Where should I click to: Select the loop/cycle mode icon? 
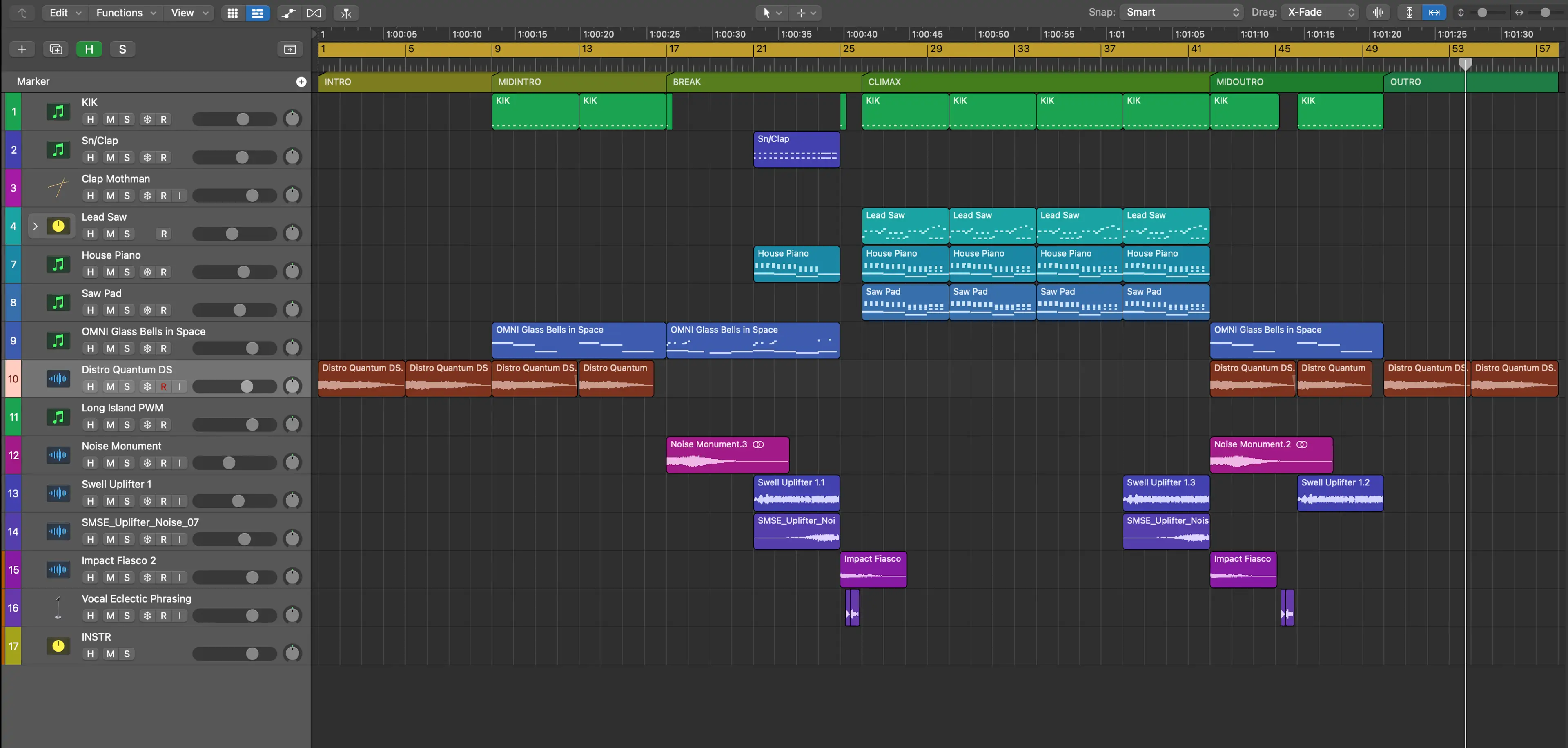tap(314, 13)
